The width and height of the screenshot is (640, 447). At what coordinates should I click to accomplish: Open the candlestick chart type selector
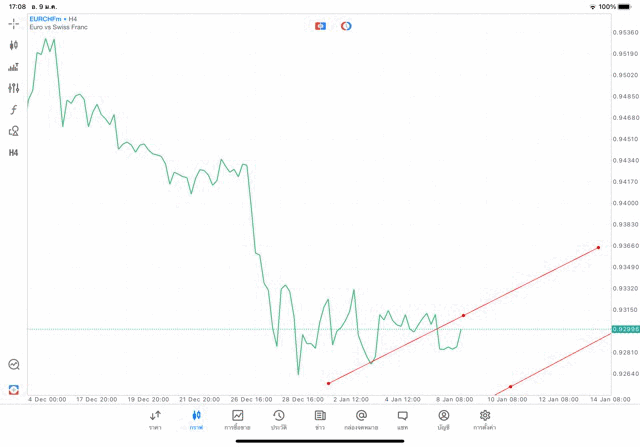[14, 45]
